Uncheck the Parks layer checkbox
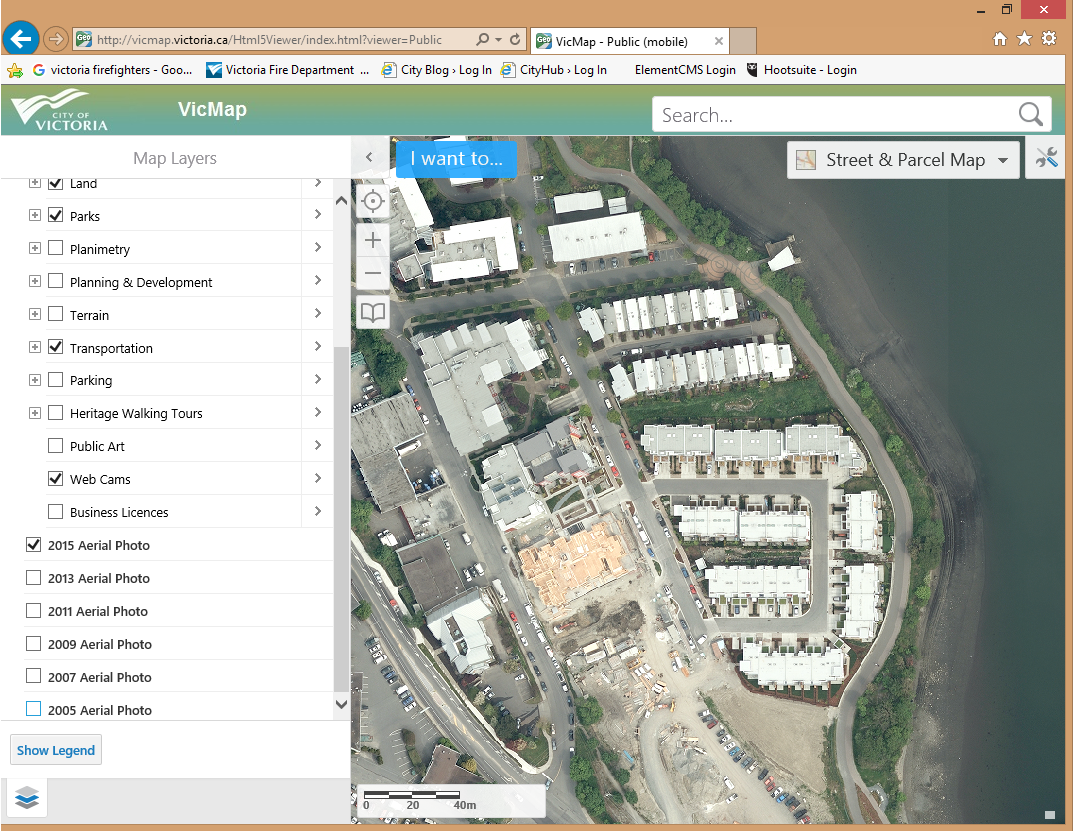 coord(55,215)
